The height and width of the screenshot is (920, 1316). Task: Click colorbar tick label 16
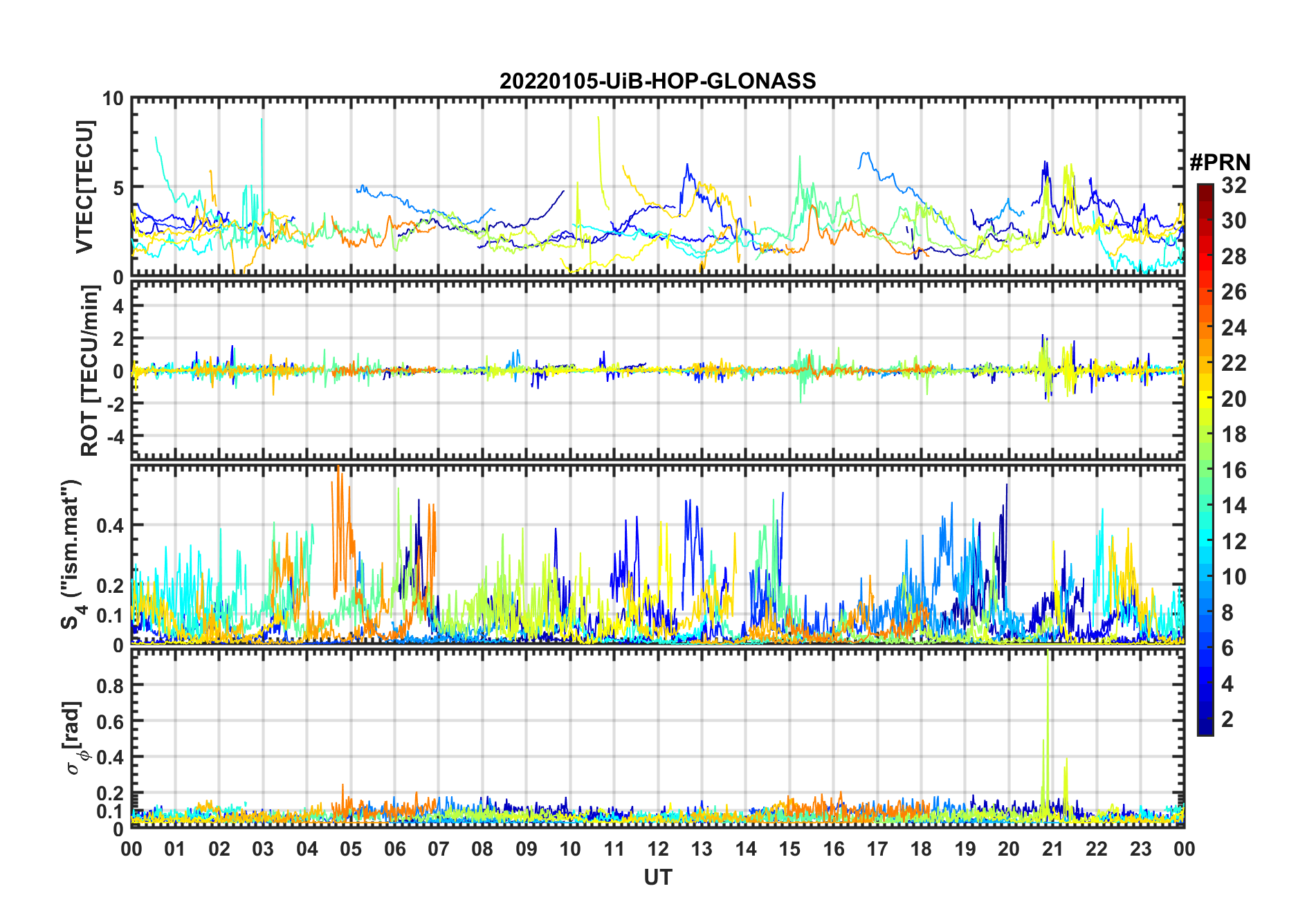tap(1234, 470)
